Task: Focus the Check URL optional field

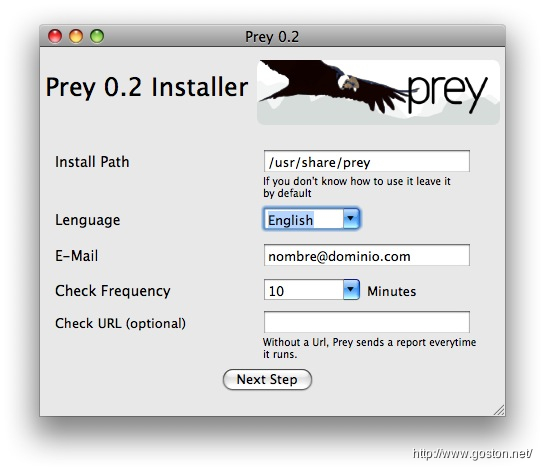Action: (x=367, y=322)
